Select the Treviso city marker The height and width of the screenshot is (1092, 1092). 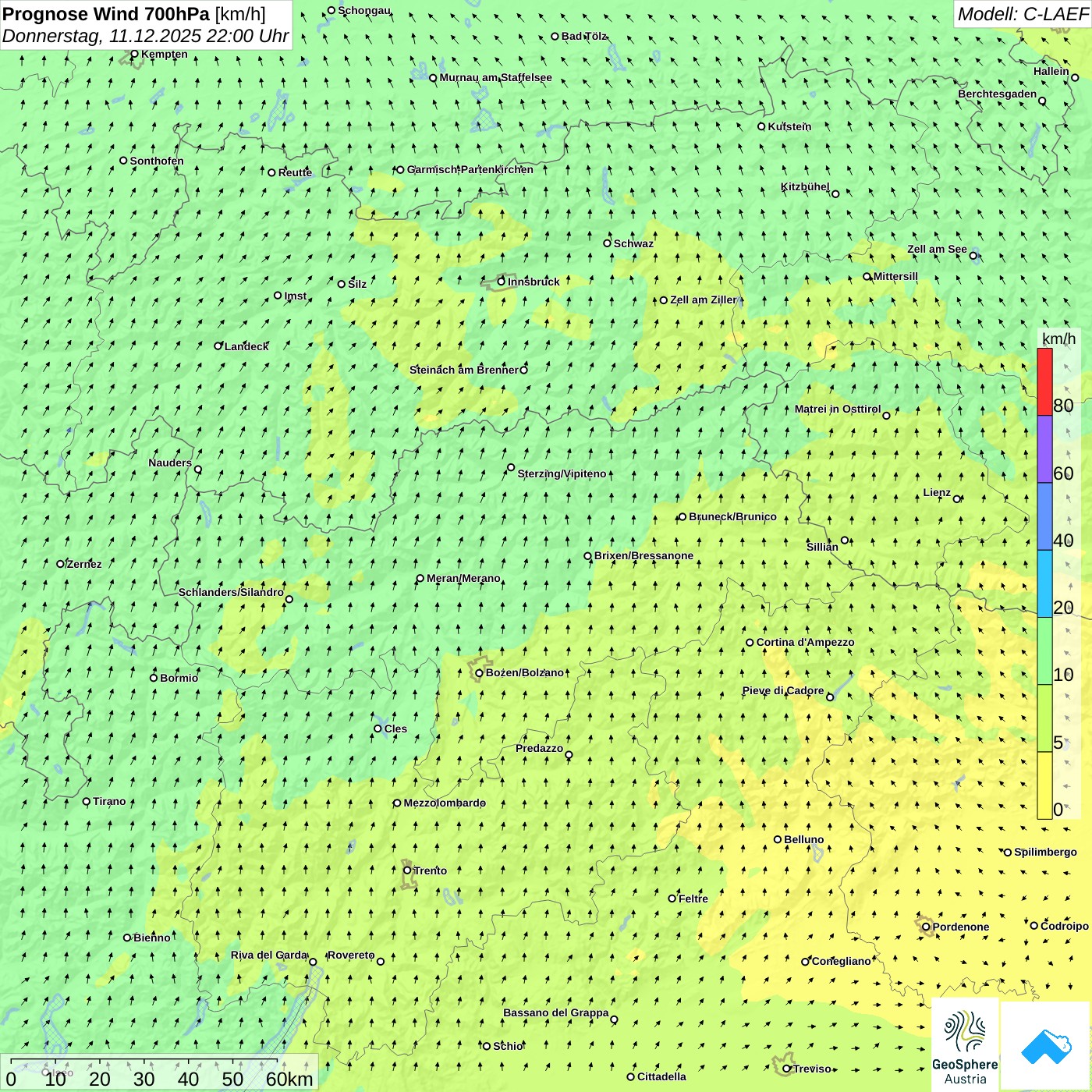787,1069
